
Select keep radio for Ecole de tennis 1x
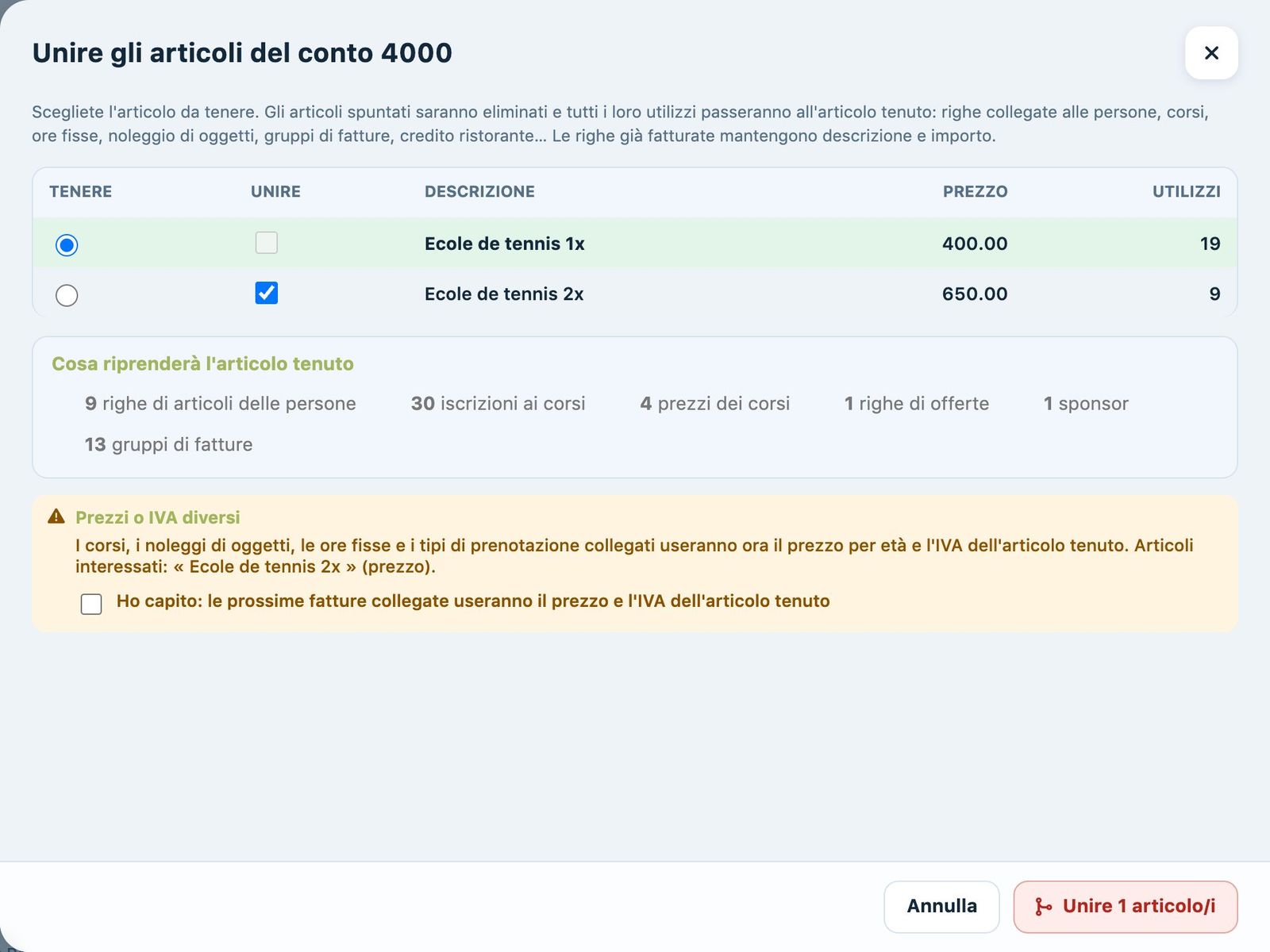(67, 245)
